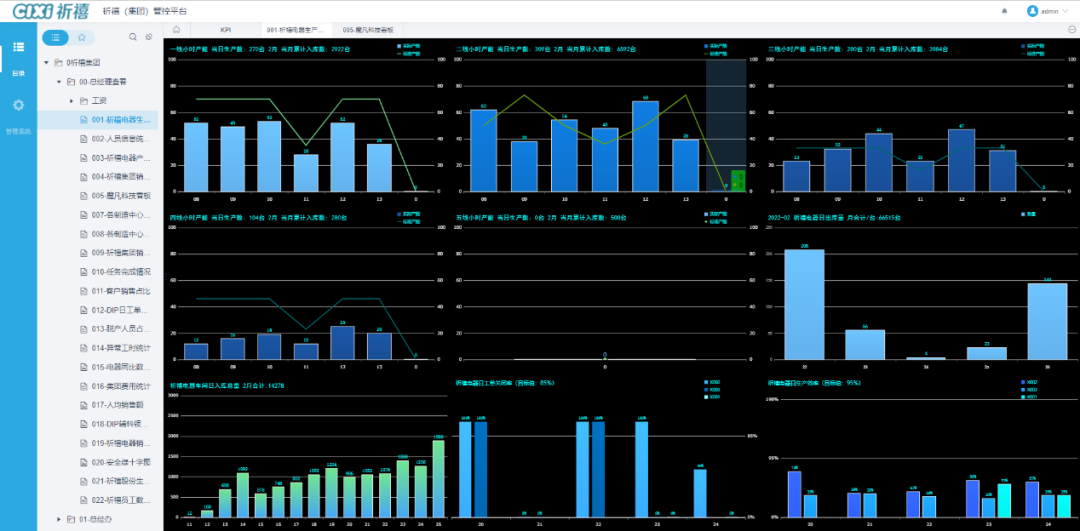Click the admin user avatar
Viewport: 1080px width, 531px height.
pos(1032,11)
